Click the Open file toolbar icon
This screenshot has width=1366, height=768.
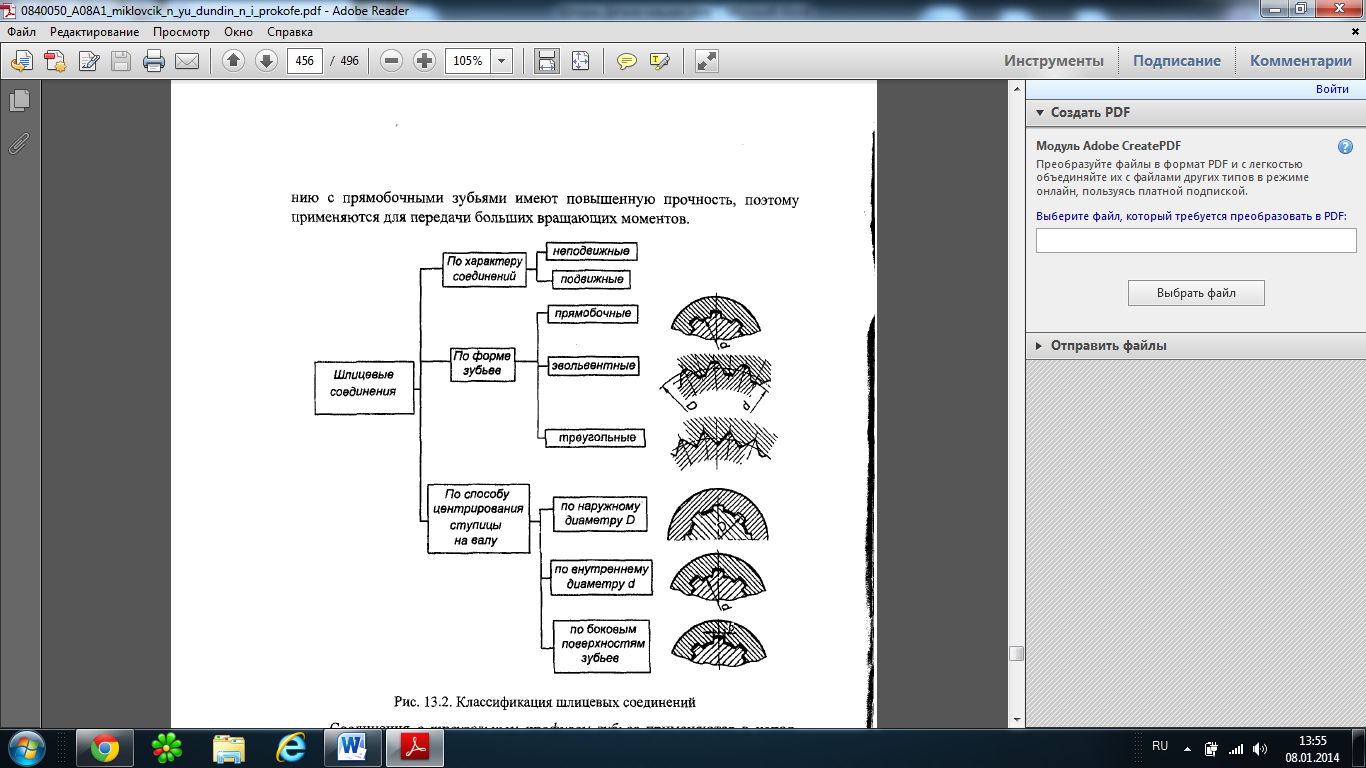[21, 61]
